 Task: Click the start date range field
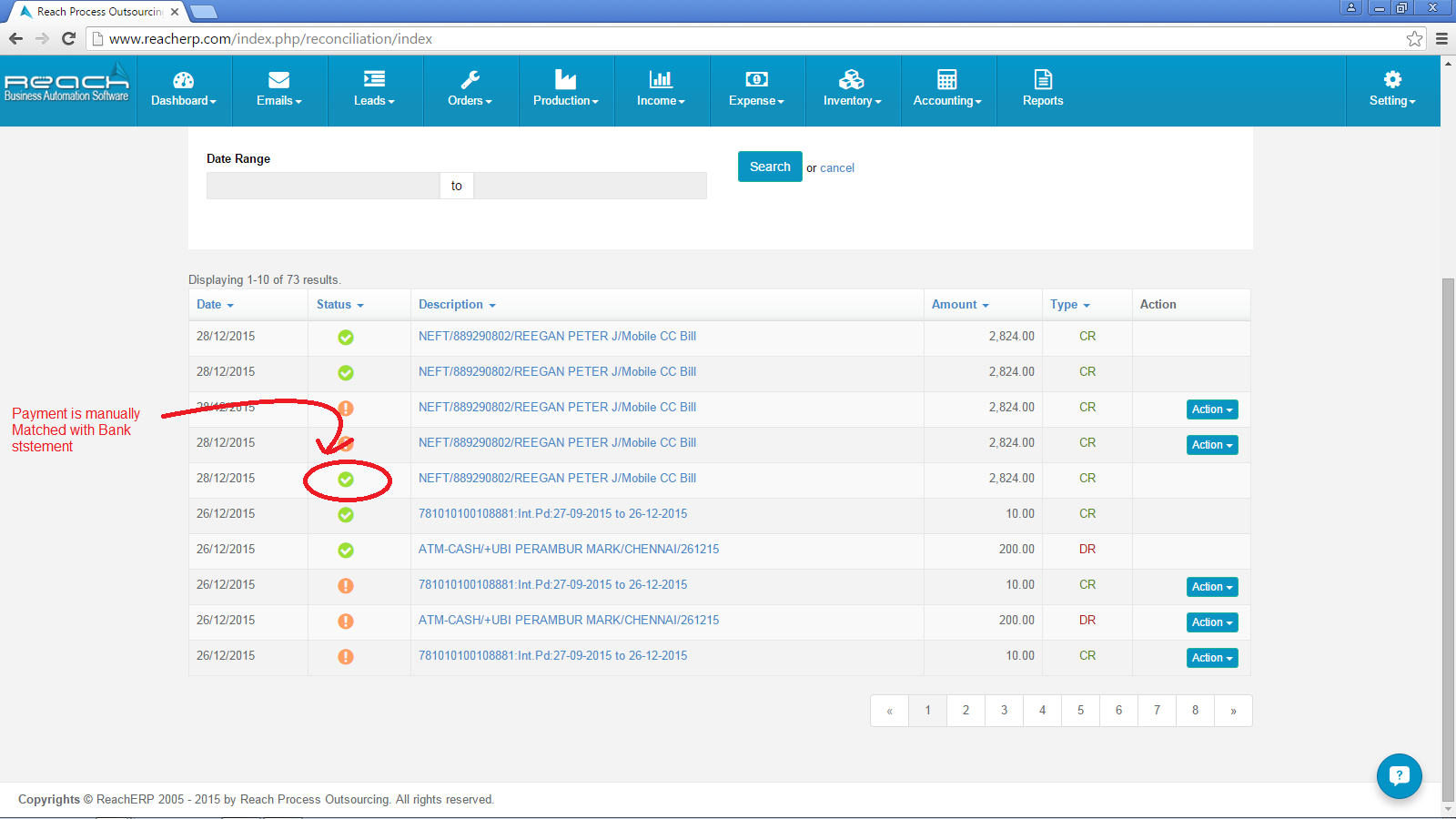pyautogui.click(x=323, y=186)
